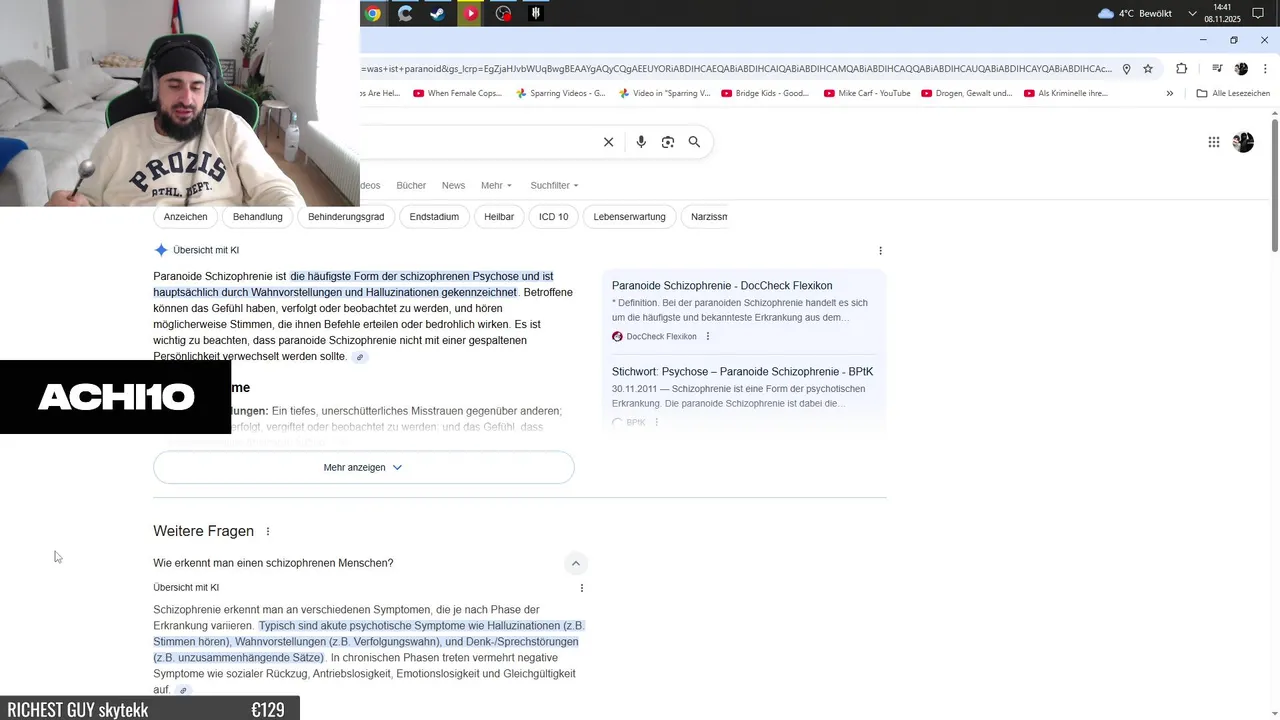Viewport: 1280px width, 720px height.
Task: Open 'Paranoide Schizophrenie - DocCheck Flexikon' result
Action: pos(722,285)
